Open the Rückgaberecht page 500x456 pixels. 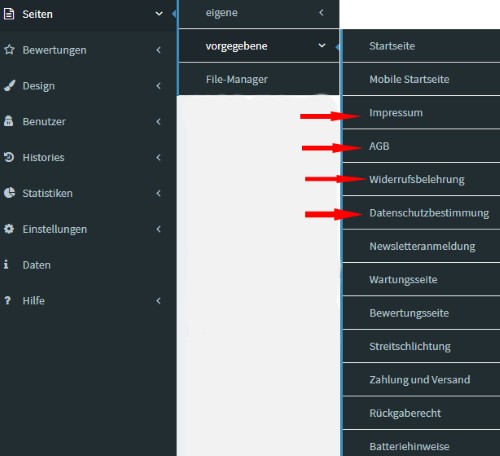click(x=421, y=413)
